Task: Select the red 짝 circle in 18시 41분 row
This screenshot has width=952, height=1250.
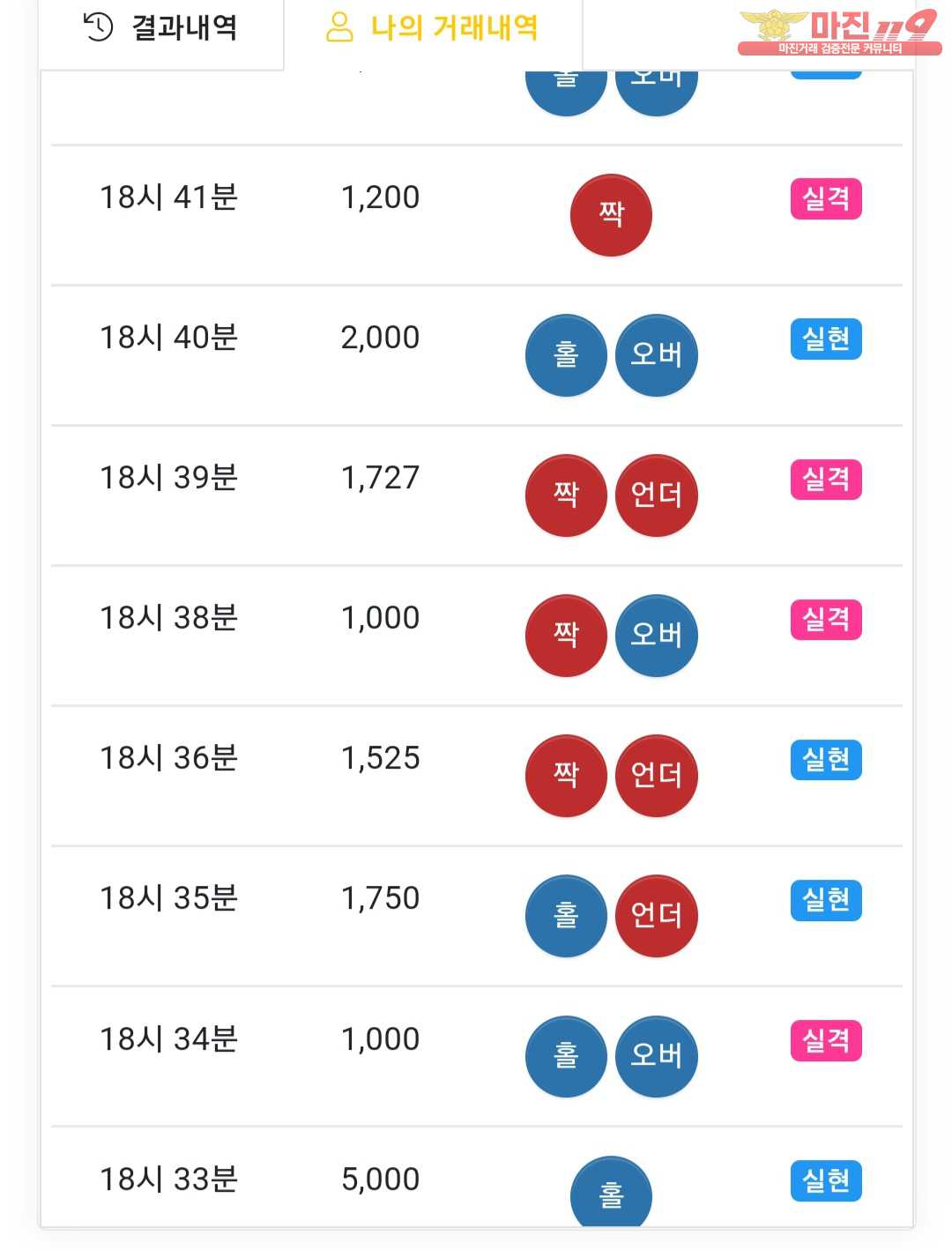Action: (611, 215)
